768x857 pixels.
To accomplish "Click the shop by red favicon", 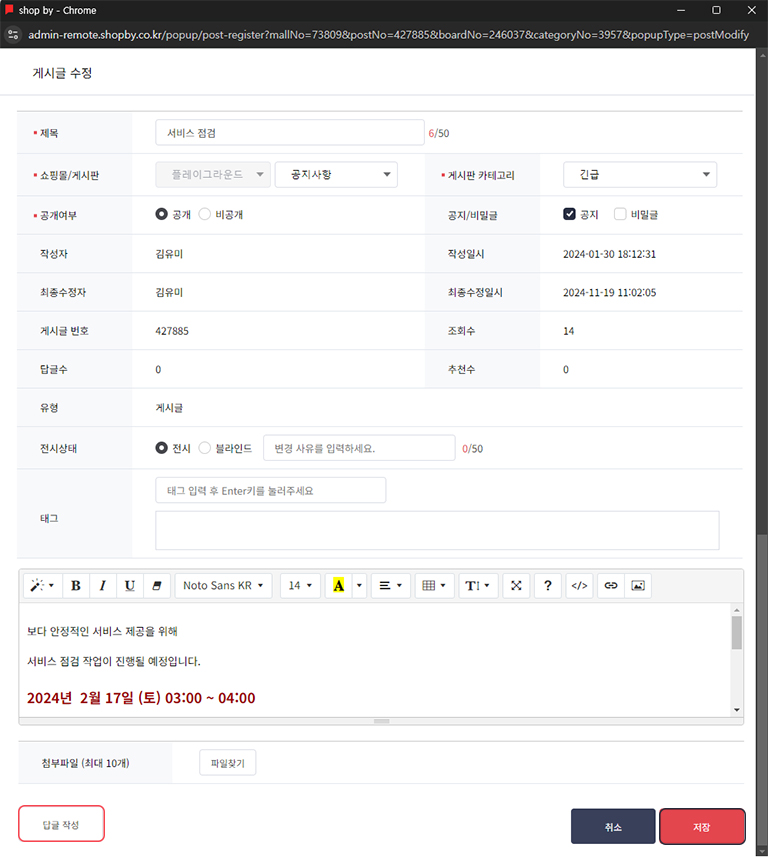I will coord(9,9).
